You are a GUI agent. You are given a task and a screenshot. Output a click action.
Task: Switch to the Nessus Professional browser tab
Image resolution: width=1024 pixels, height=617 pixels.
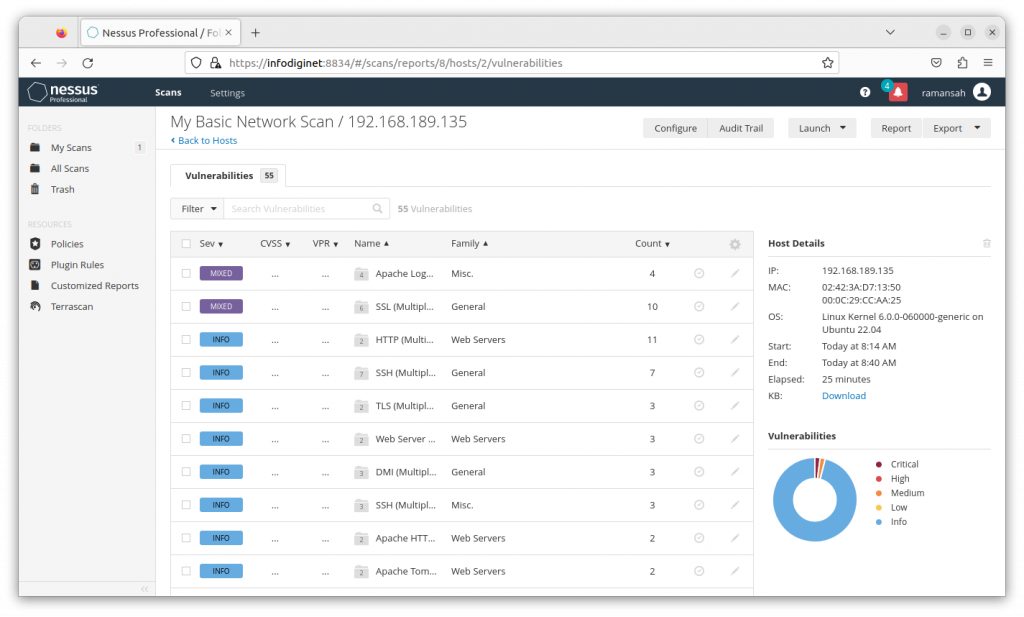click(160, 33)
